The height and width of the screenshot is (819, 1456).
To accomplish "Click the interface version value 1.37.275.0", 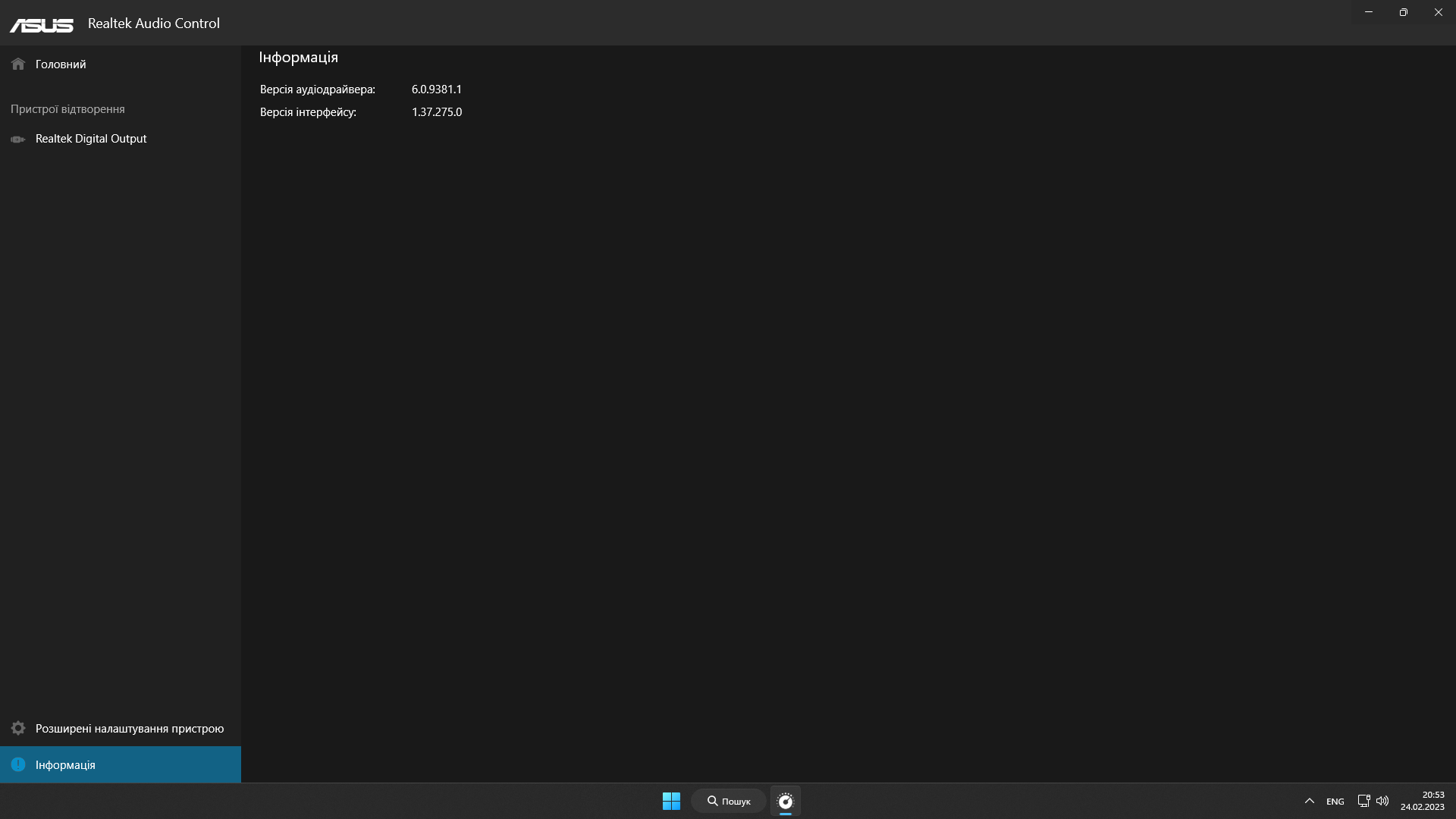I will [x=437, y=112].
